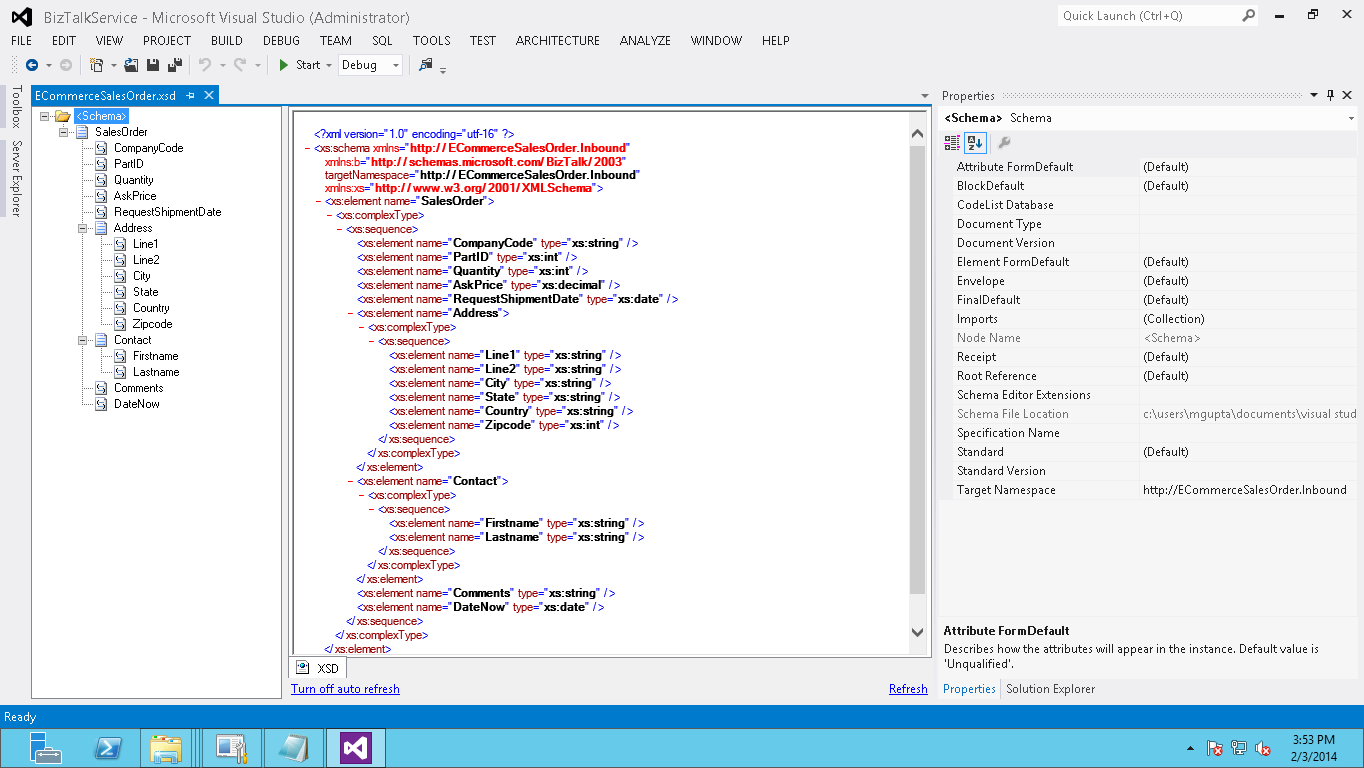Collapse the Address tree node
Viewport: 1364px width, 768px height.
pyautogui.click(x=84, y=228)
